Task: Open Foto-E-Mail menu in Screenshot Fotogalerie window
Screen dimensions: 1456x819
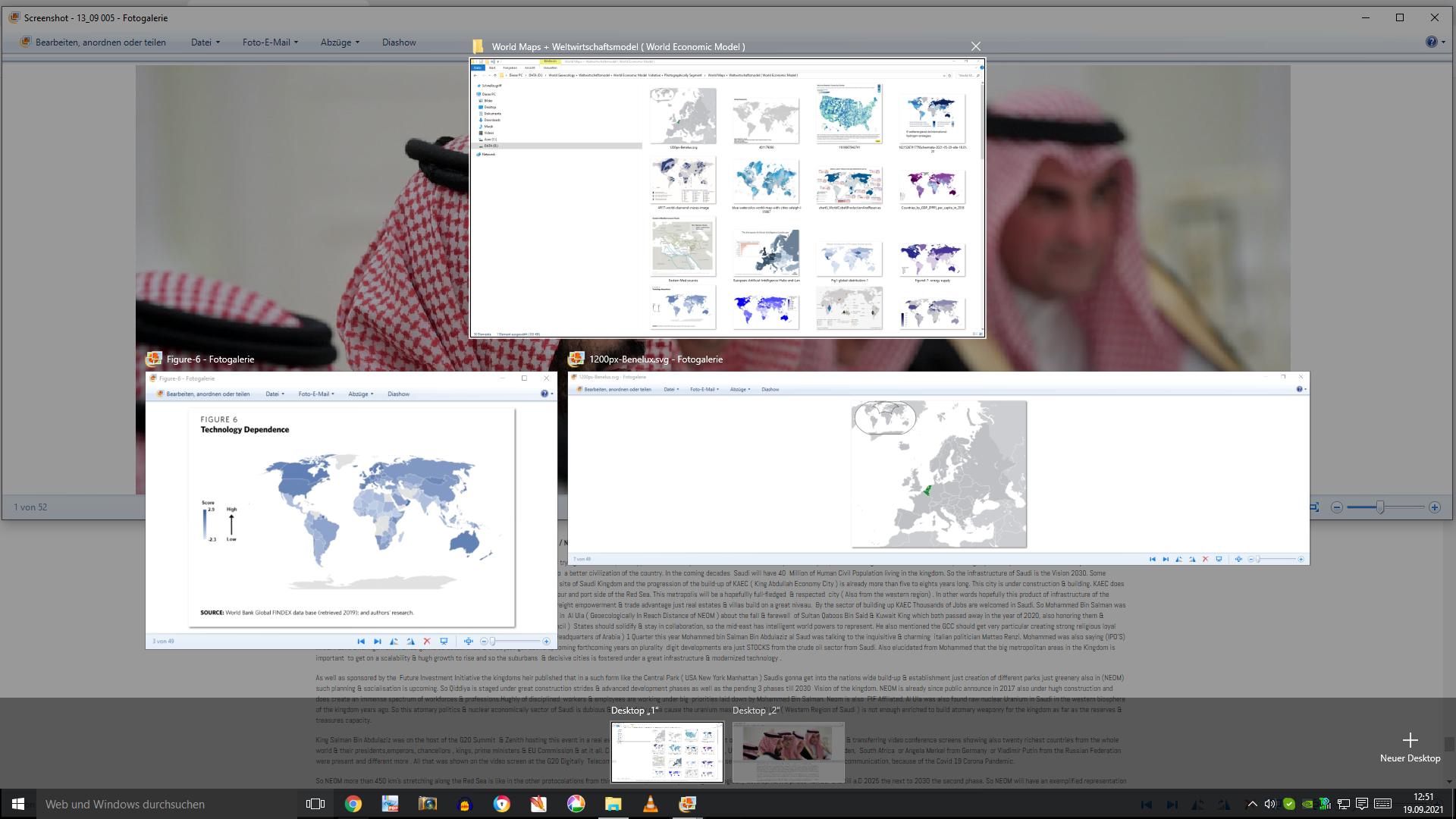Action: point(271,42)
